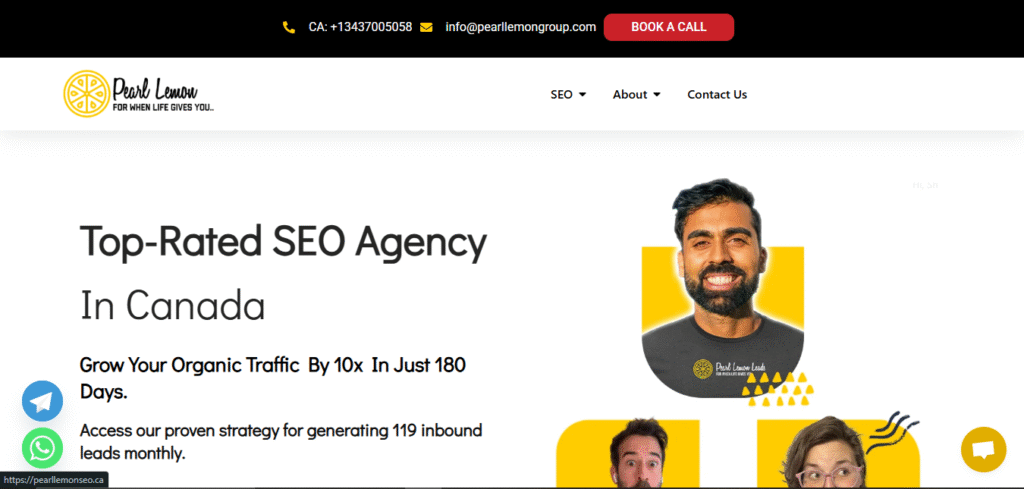Open the WhatsApp chat icon

point(42,448)
